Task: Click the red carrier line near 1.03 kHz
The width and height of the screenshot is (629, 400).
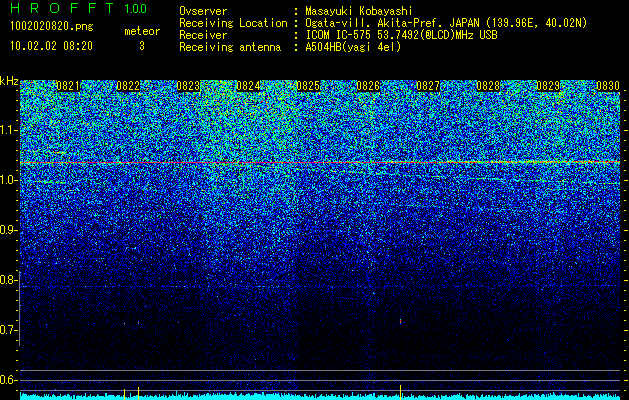Action: [320, 162]
